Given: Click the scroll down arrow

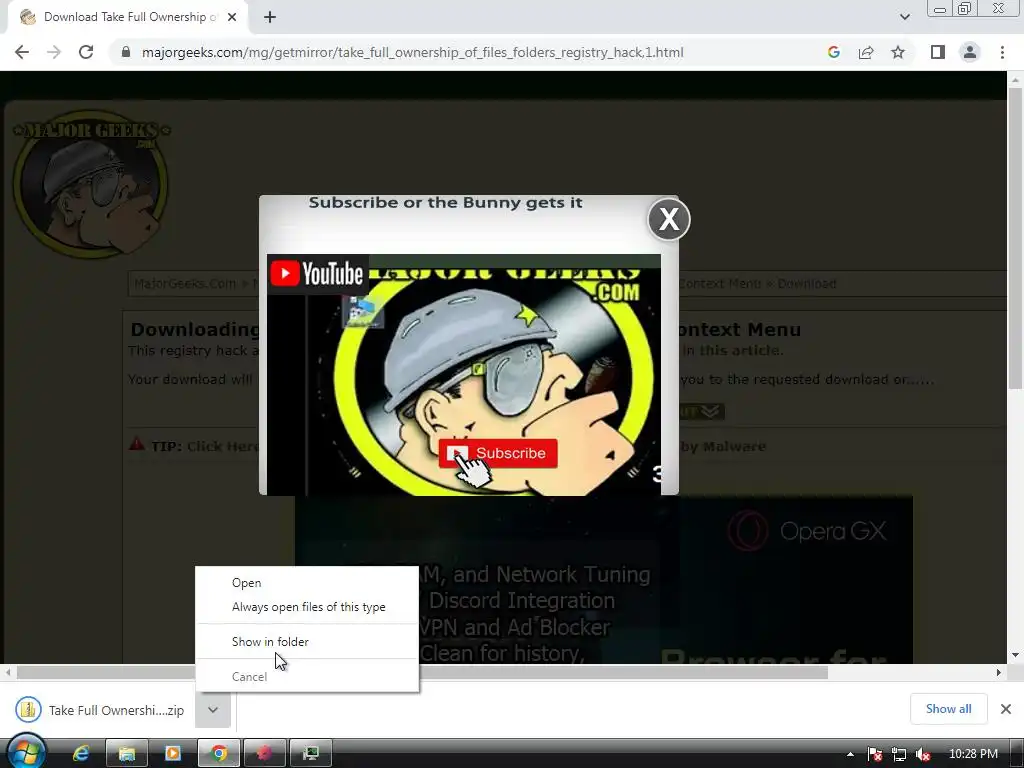Looking at the screenshot, I should [x=1014, y=655].
